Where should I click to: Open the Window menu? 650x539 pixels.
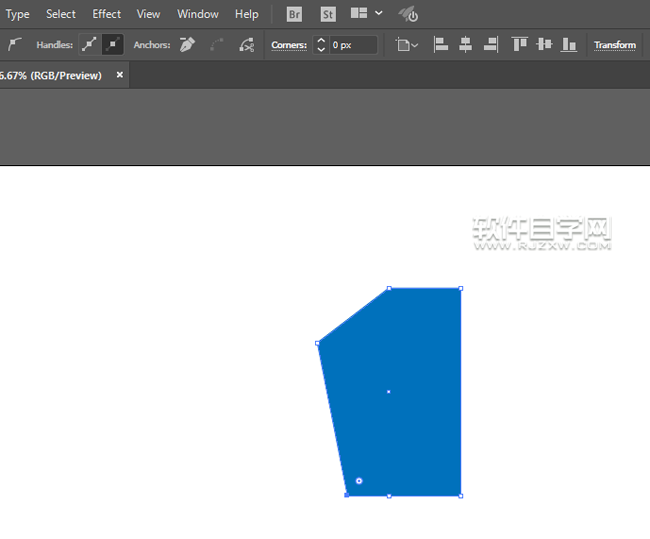pyautogui.click(x=198, y=14)
